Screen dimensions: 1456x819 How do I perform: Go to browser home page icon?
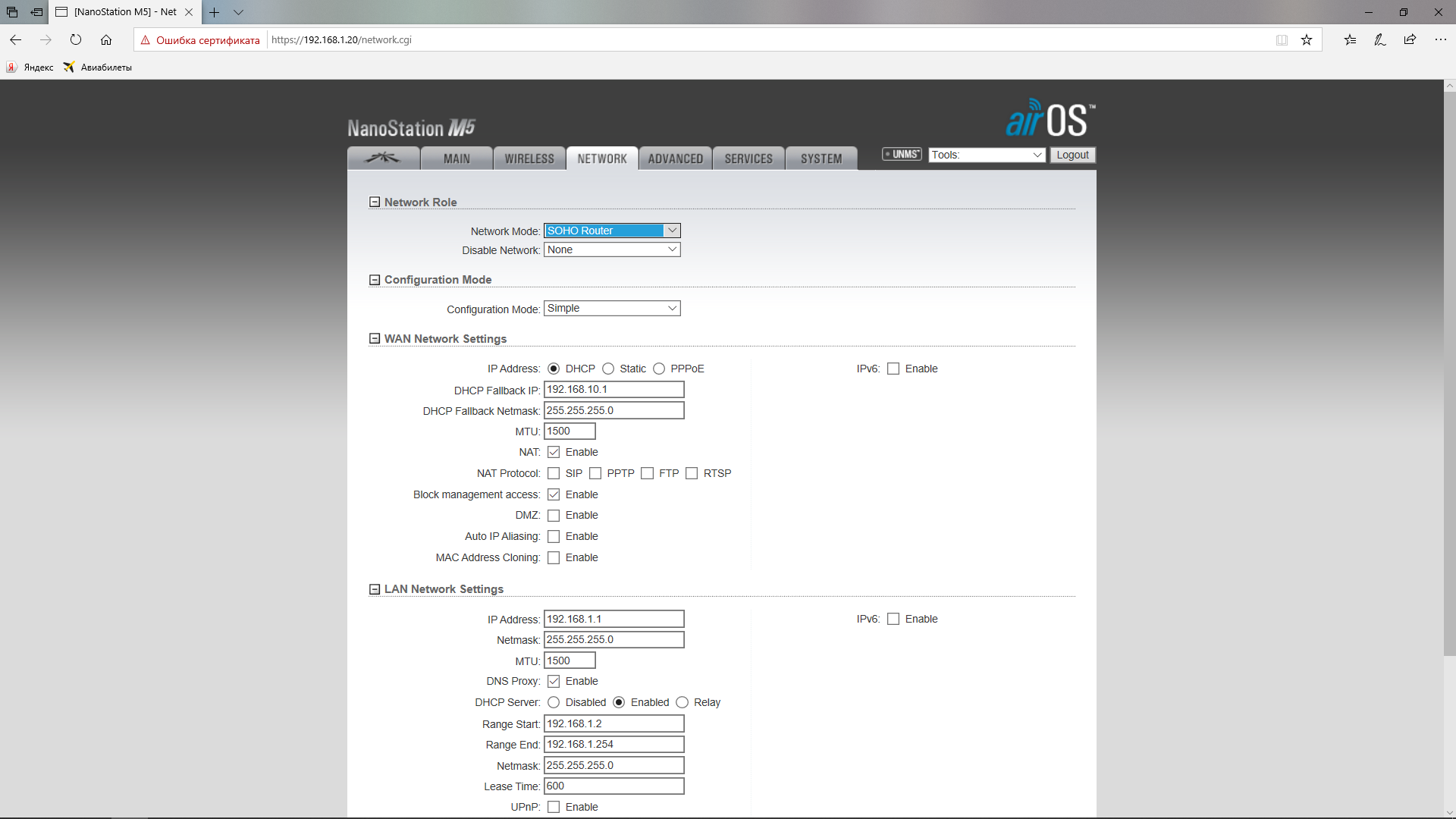106,40
